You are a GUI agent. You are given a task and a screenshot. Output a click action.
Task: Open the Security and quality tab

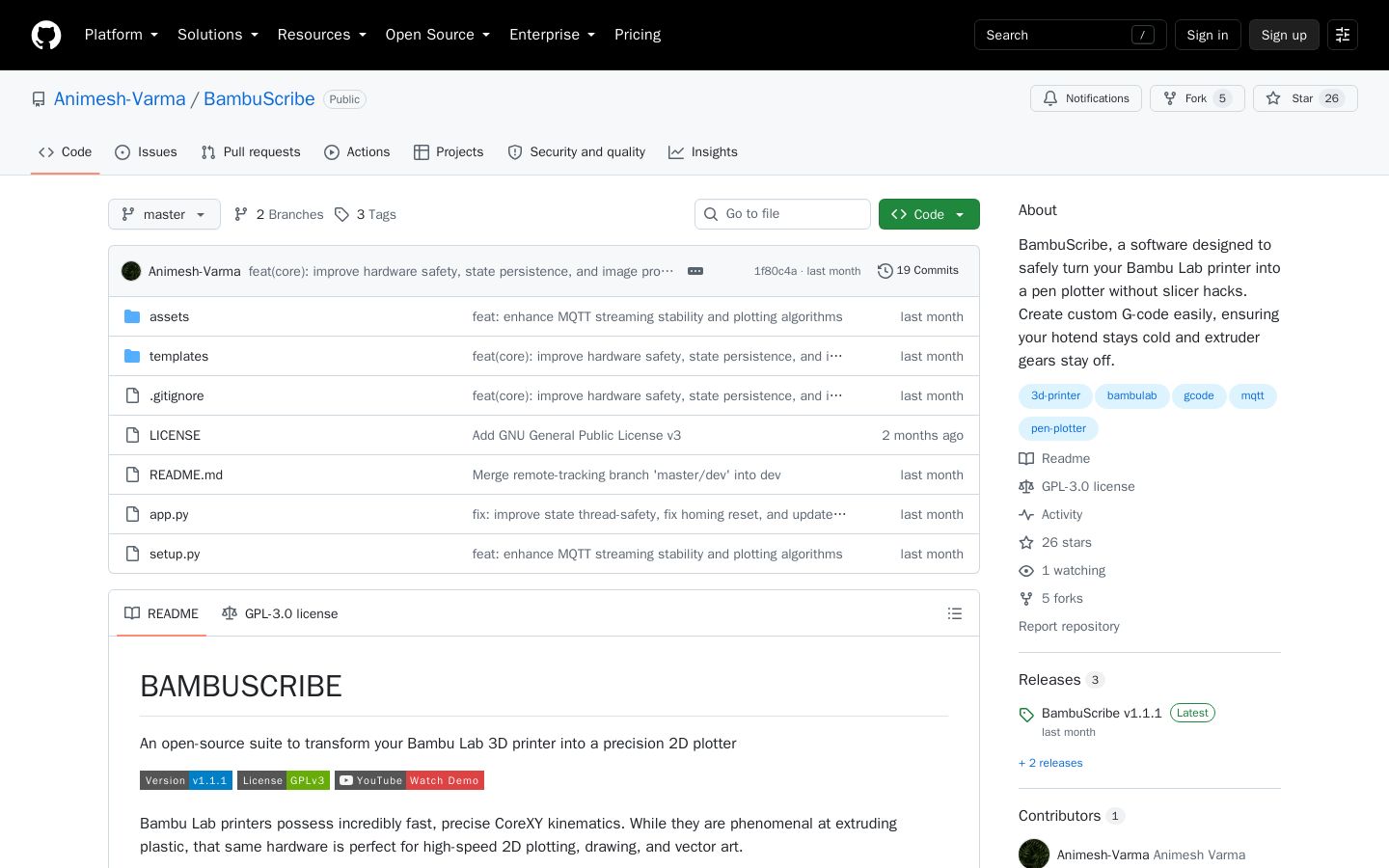click(577, 152)
